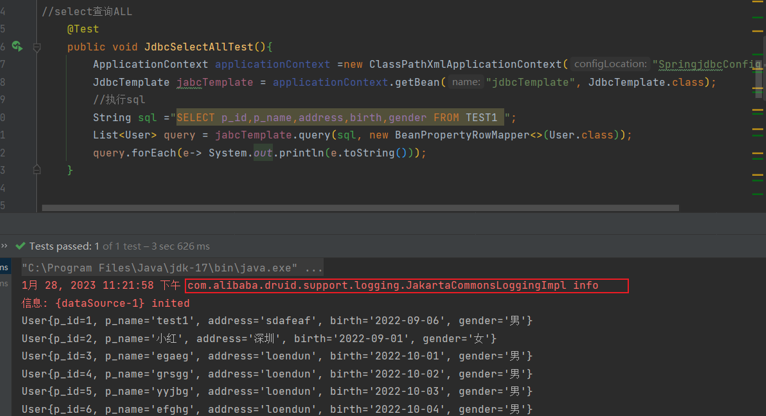Click the horizontal scrollbar of the editor
The image size is (766, 416).
[360, 208]
